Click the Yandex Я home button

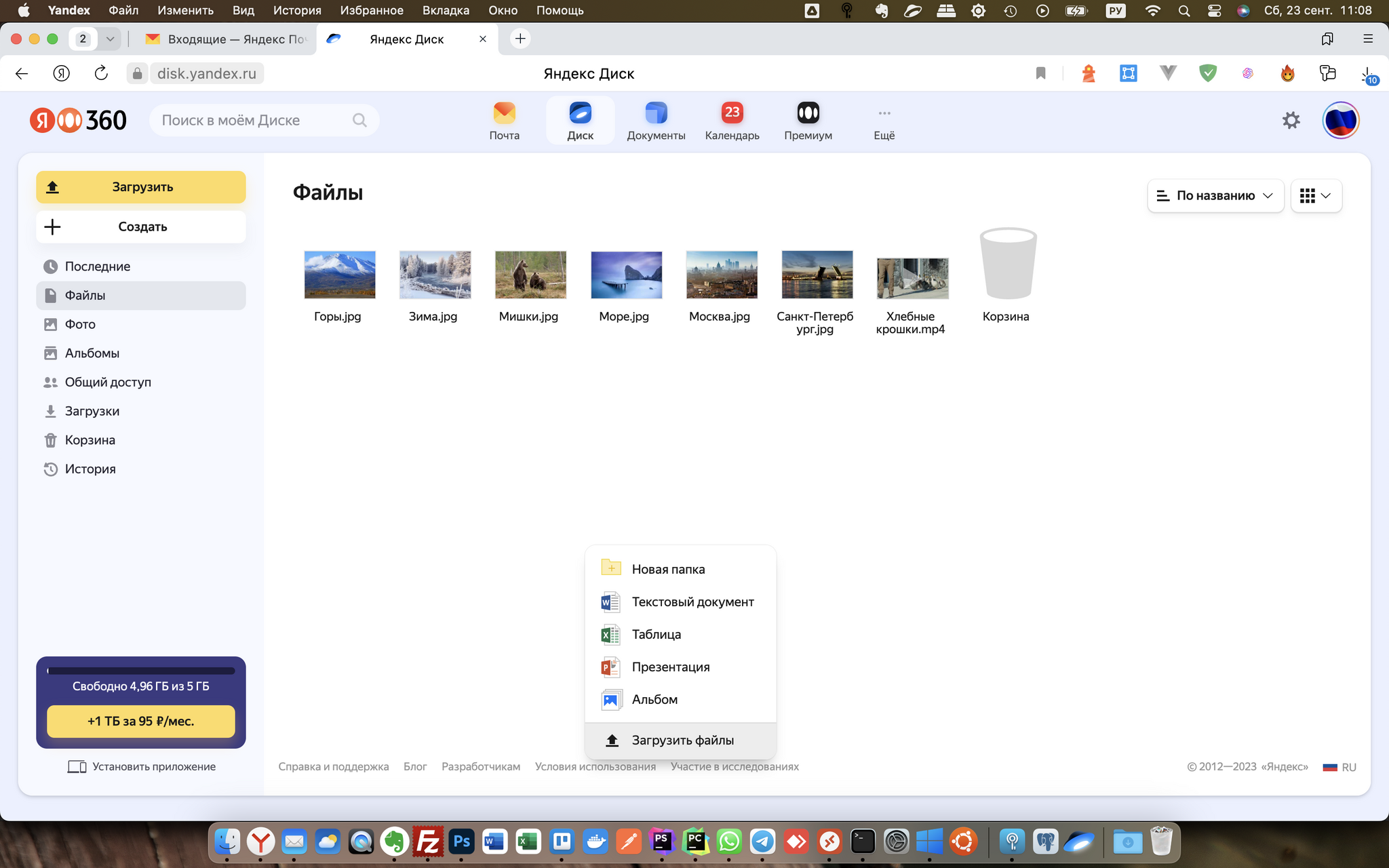(x=61, y=73)
